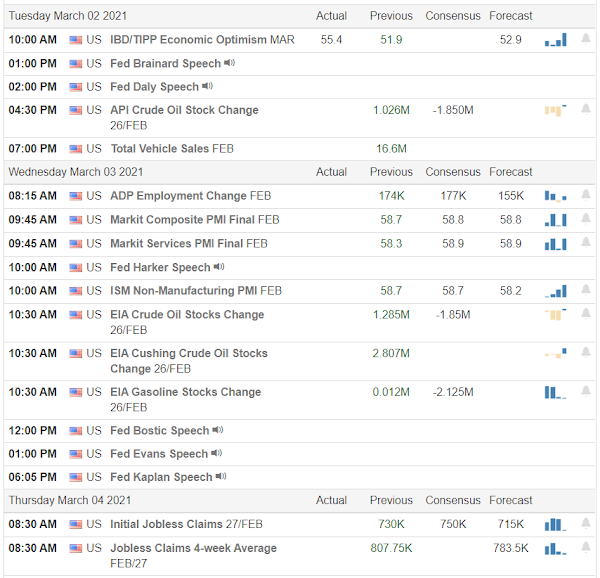This screenshot has width=600, height=578.
Task: Open Initial Jobless Claims mini chart icon
Action: point(555,524)
